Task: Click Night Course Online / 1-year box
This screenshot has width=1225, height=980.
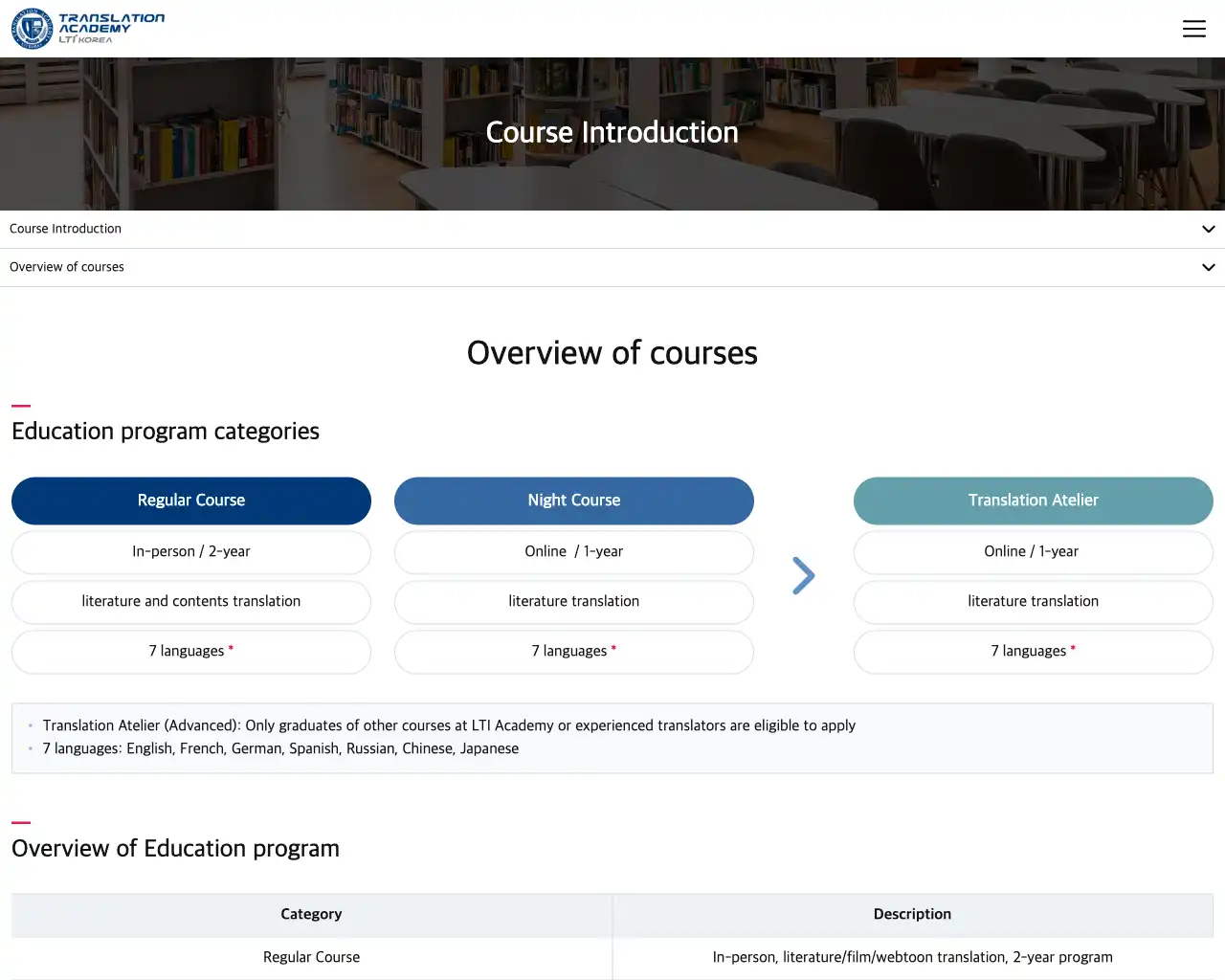Action: click(574, 551)
